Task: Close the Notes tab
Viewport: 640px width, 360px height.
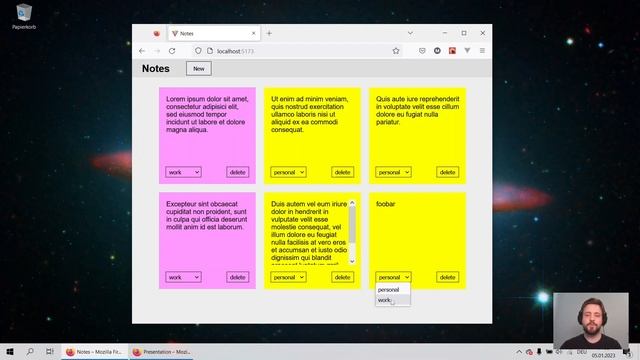Action: [253, 33]
